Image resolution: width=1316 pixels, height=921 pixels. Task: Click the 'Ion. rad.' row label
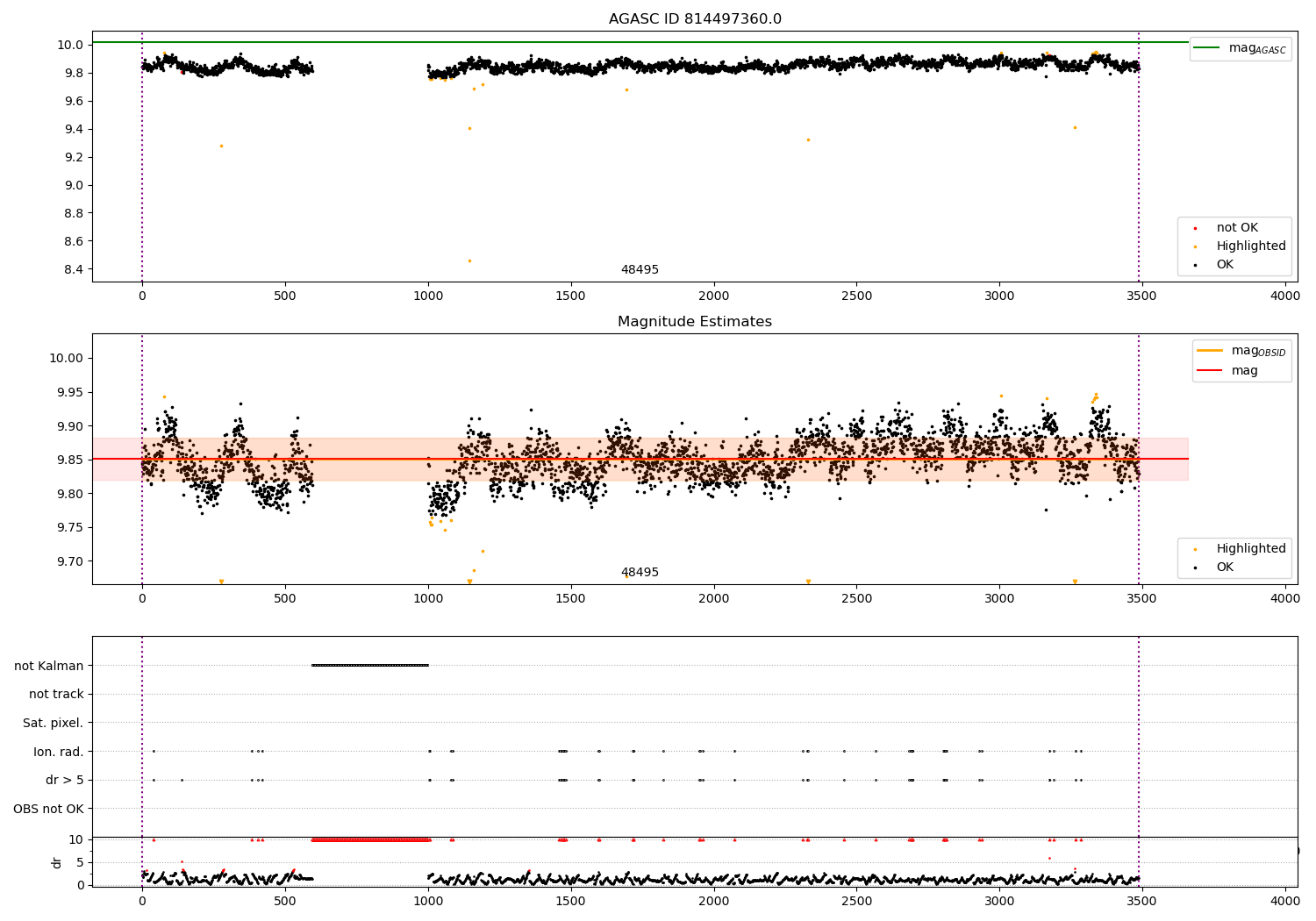coord(59,752)
